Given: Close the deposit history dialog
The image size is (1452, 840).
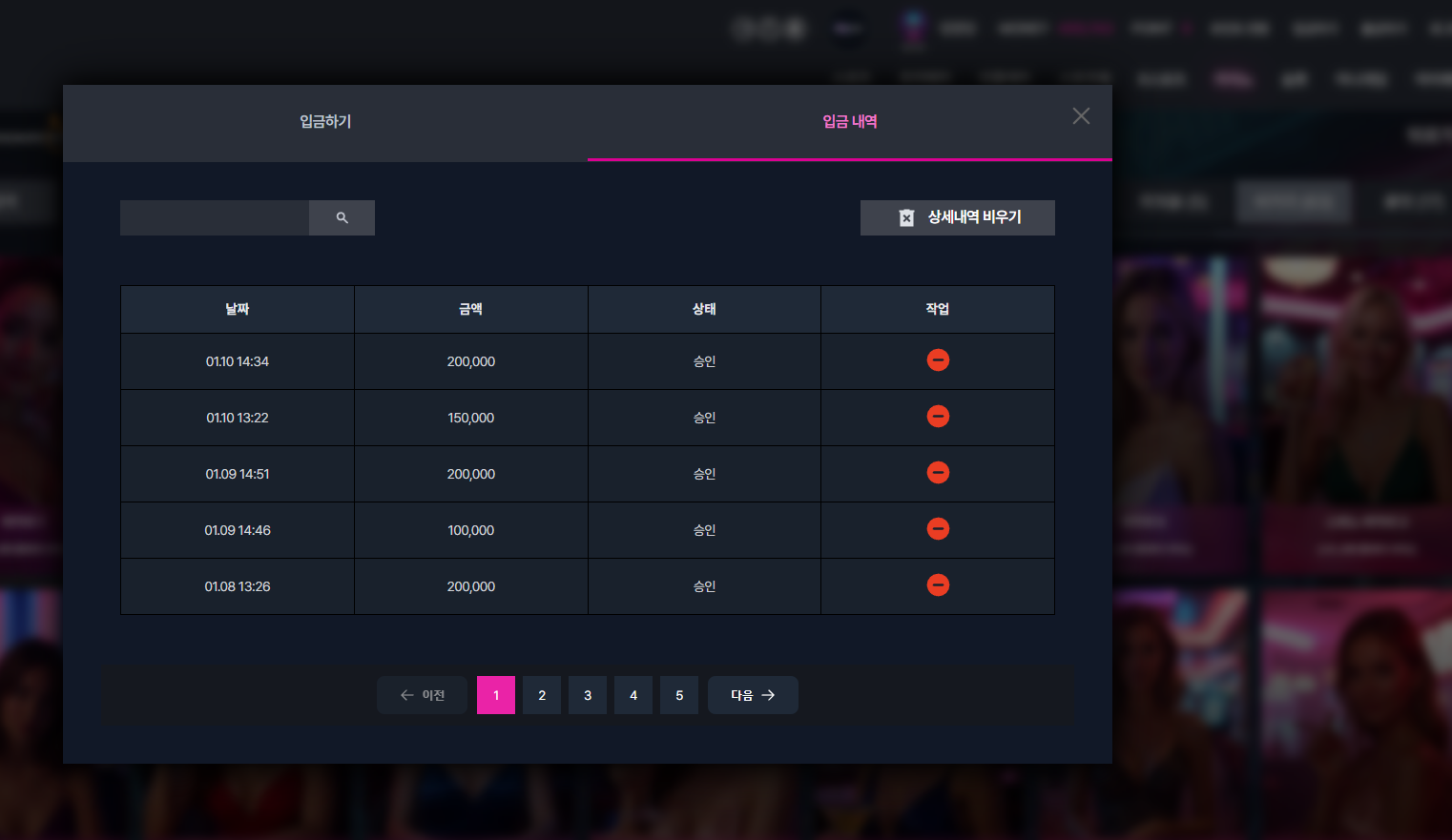Looking at the screenshot, I should click(x=1081, y=115).
